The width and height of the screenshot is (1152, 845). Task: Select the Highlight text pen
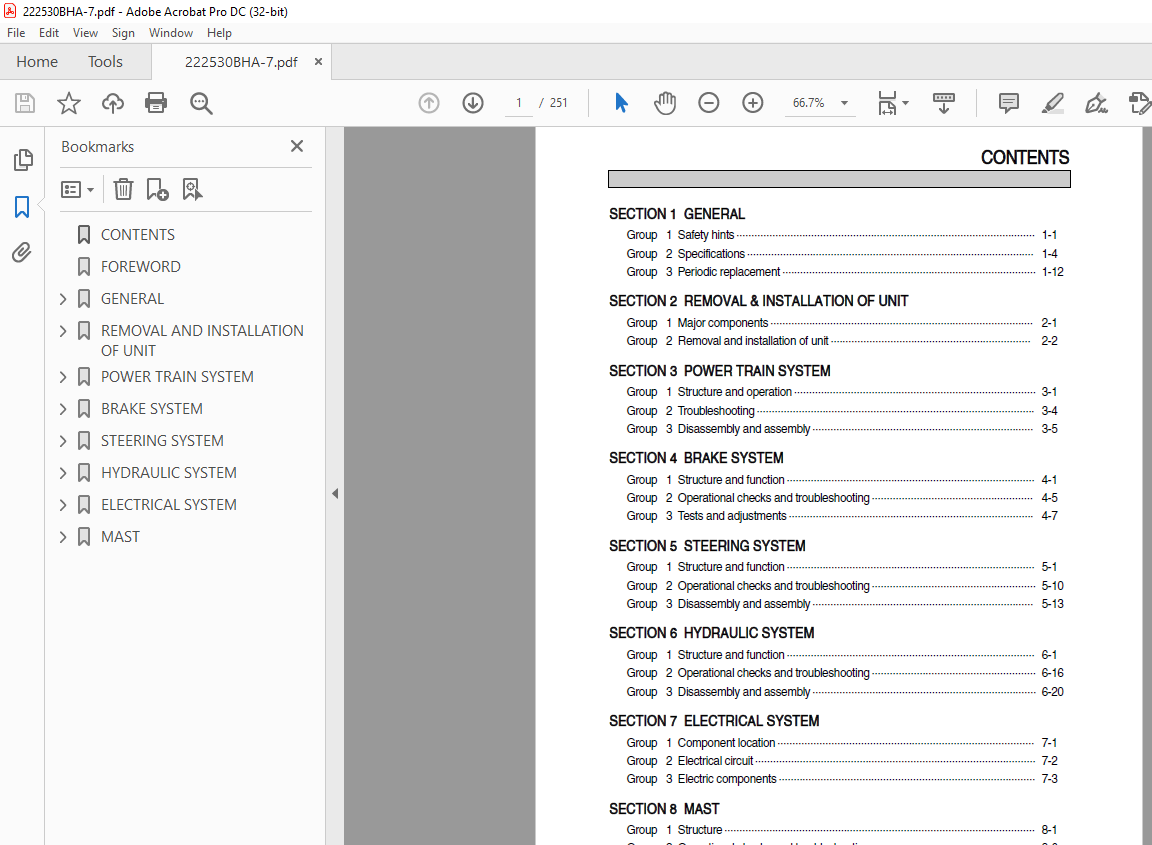(1053, 103)
